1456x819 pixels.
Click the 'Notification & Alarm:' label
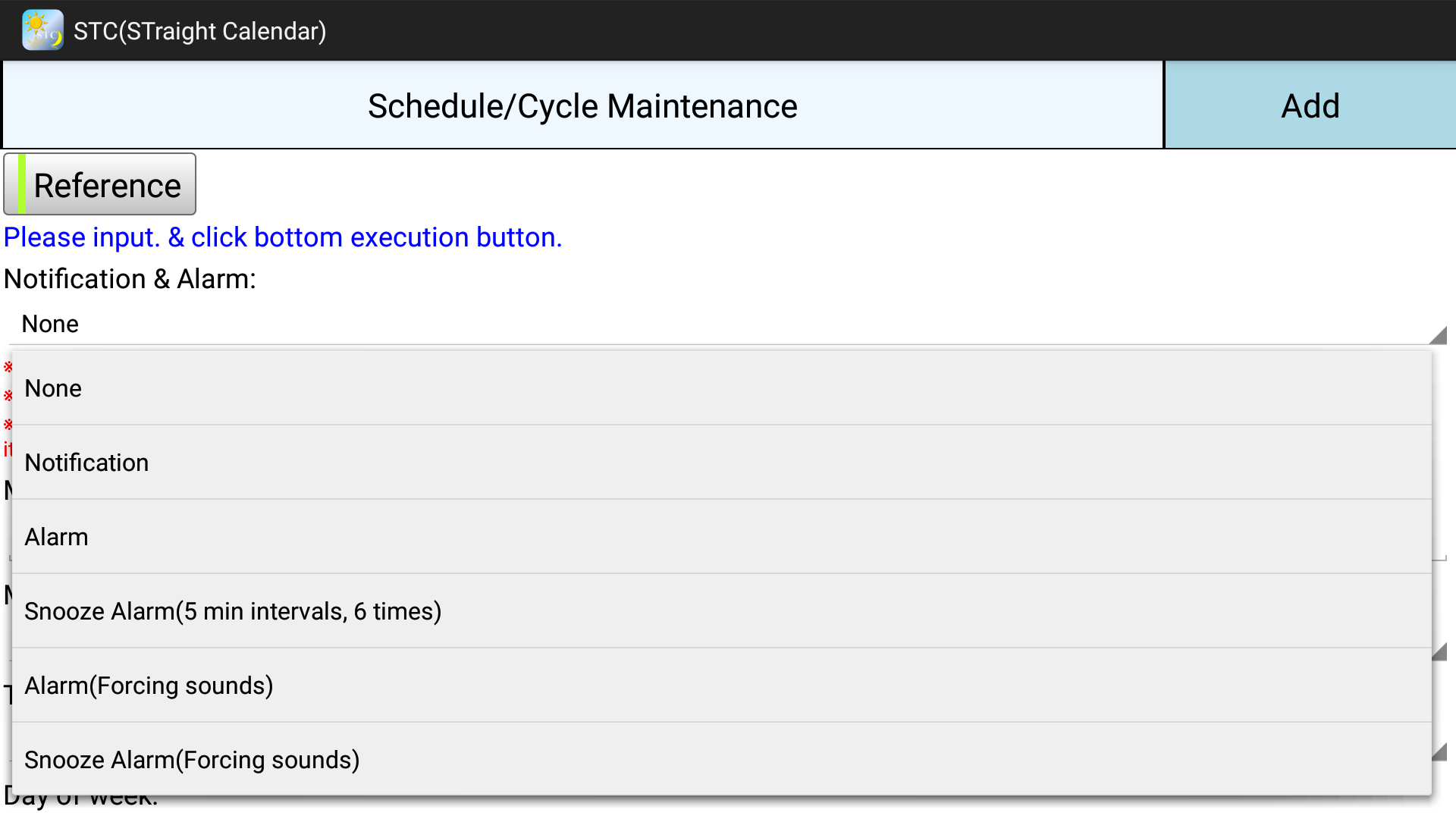(130, 279)
